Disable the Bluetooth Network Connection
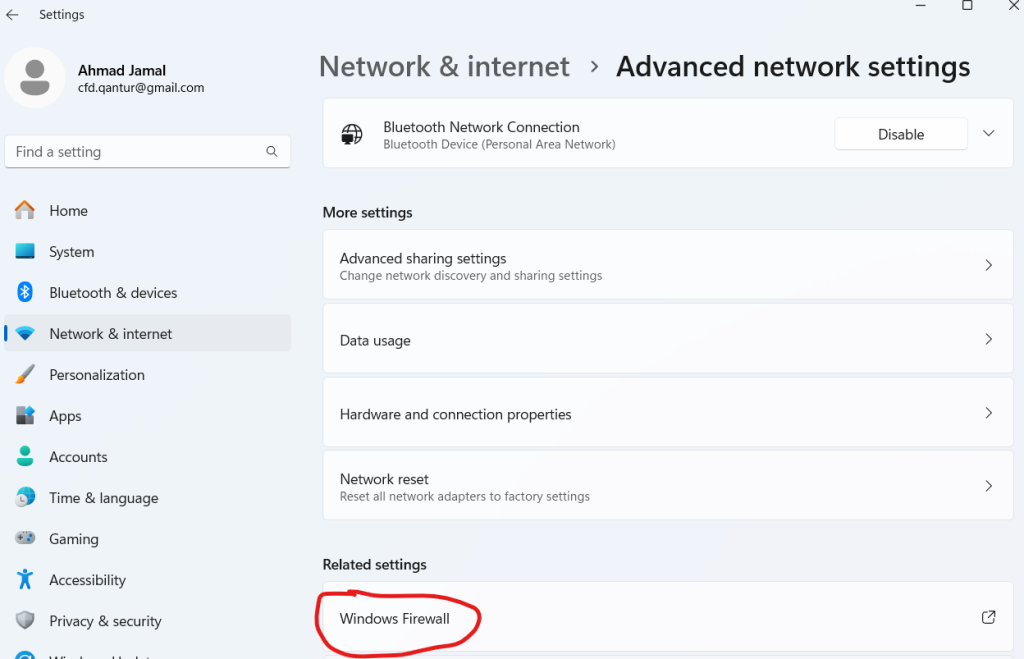 click(900, 134)
